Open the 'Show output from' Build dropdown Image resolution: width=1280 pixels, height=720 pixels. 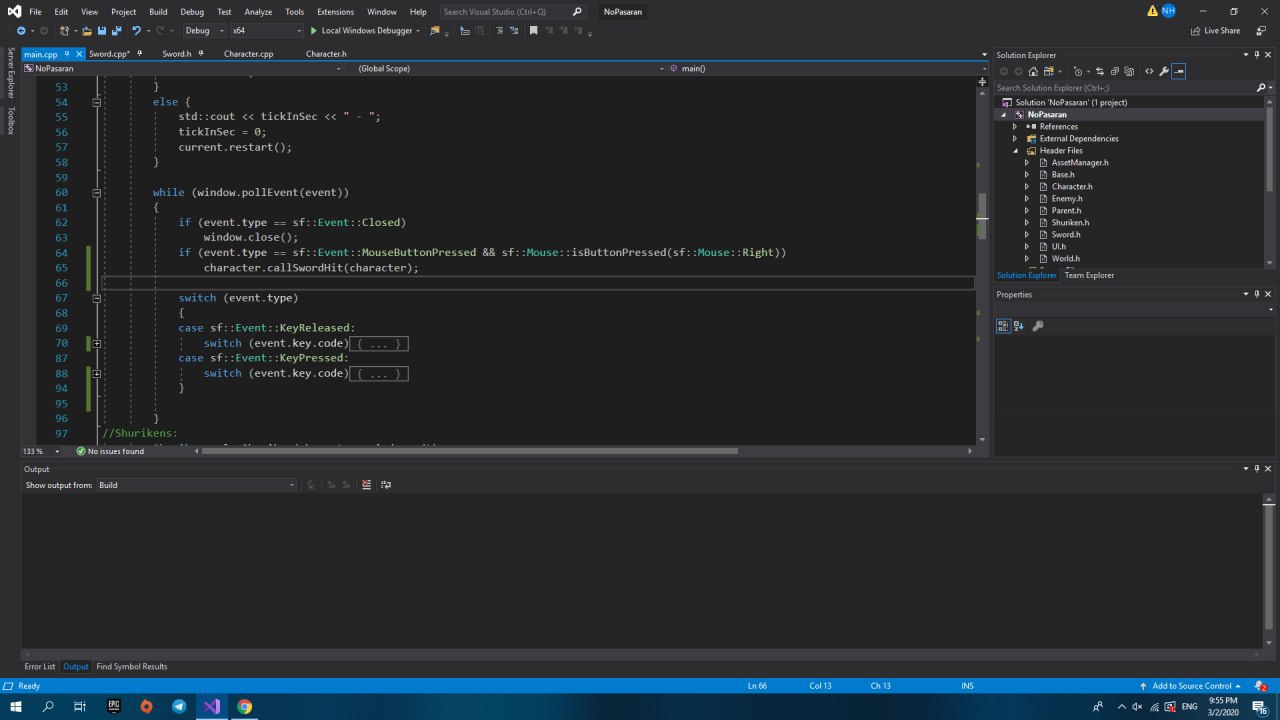point(196,485)
